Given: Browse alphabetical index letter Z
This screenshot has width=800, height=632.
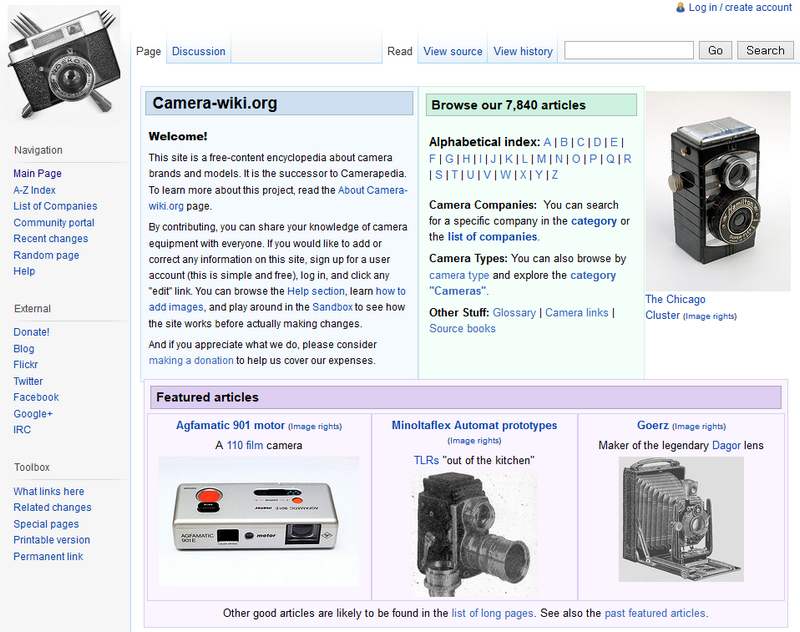Looking at the screenshot, I should (555, 175).
